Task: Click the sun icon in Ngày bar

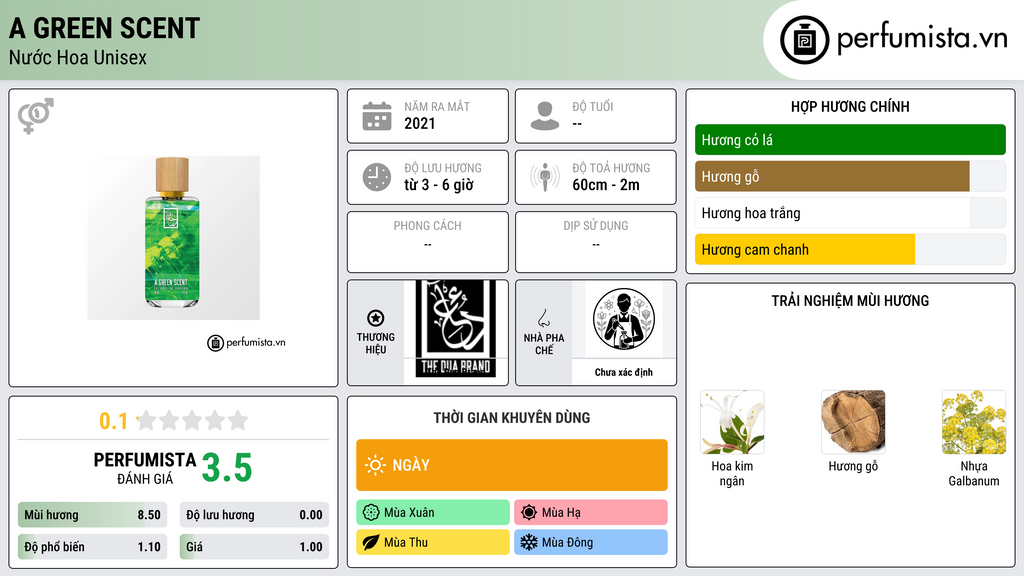Action: coord(376,465)
